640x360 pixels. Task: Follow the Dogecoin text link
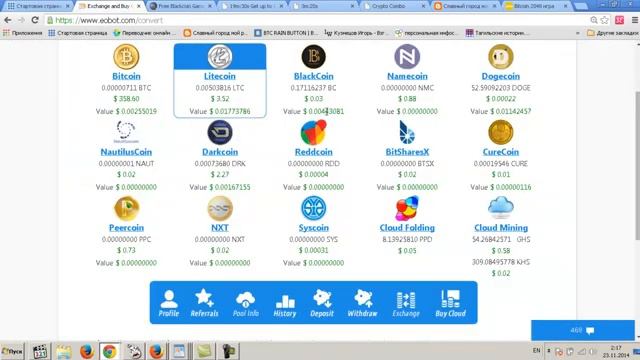point(500,76)
